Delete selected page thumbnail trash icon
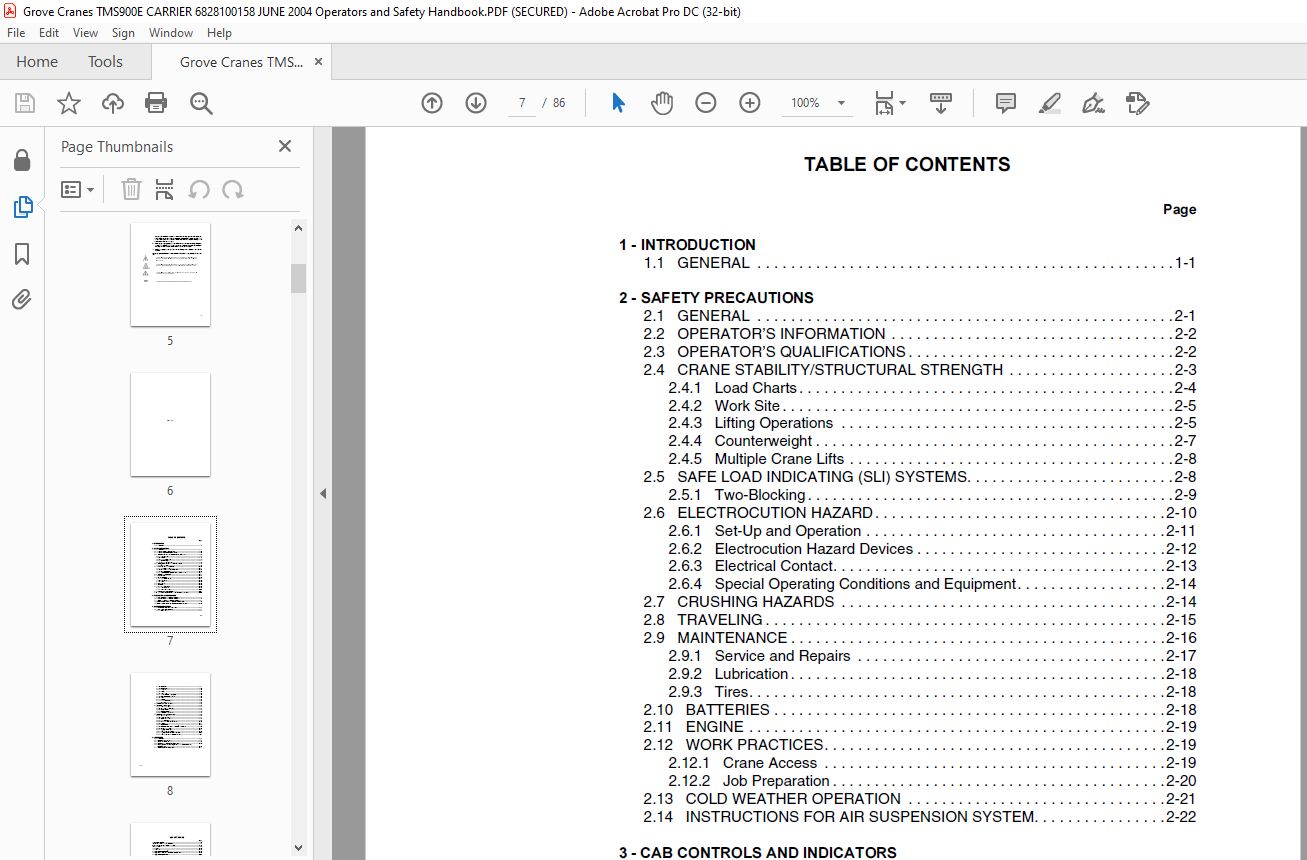This screenshot has width=1307, height=860. tap(132, 189)
